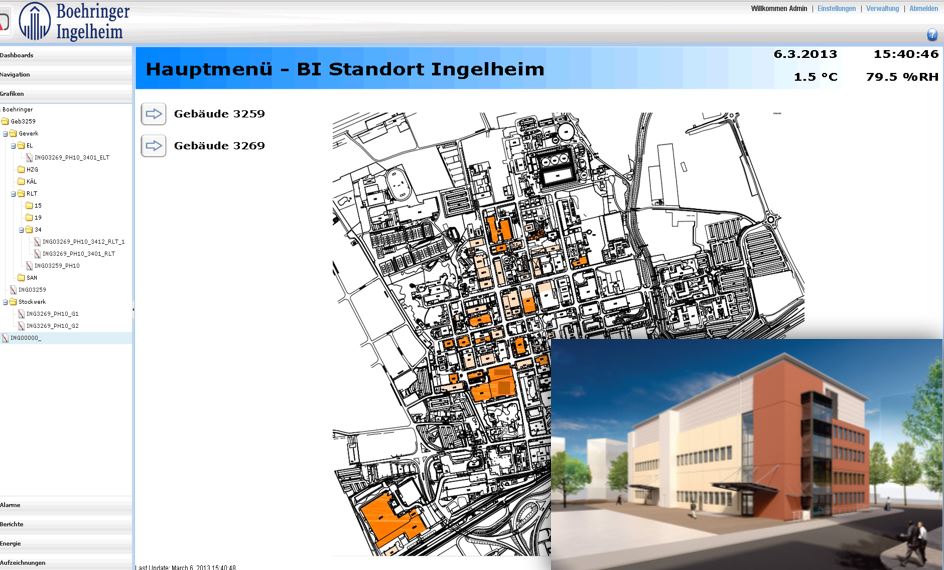Viewport: 944px width, 570px height.
Task: Open ING3269_PH10_G2 floor graphic icon
Action: [21, 326]
